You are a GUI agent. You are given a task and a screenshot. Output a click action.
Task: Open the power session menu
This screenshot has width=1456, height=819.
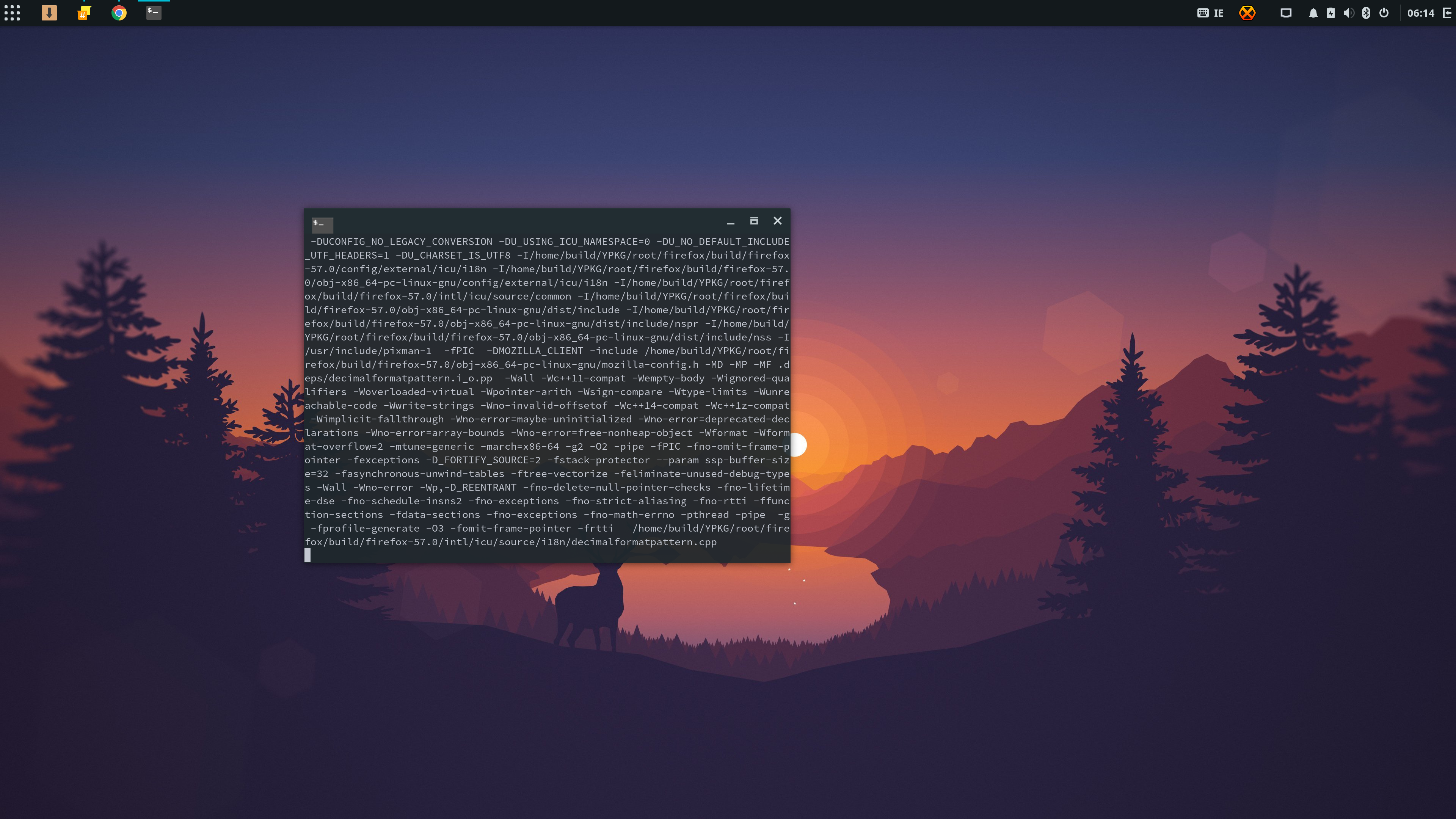click(1384, 13)
